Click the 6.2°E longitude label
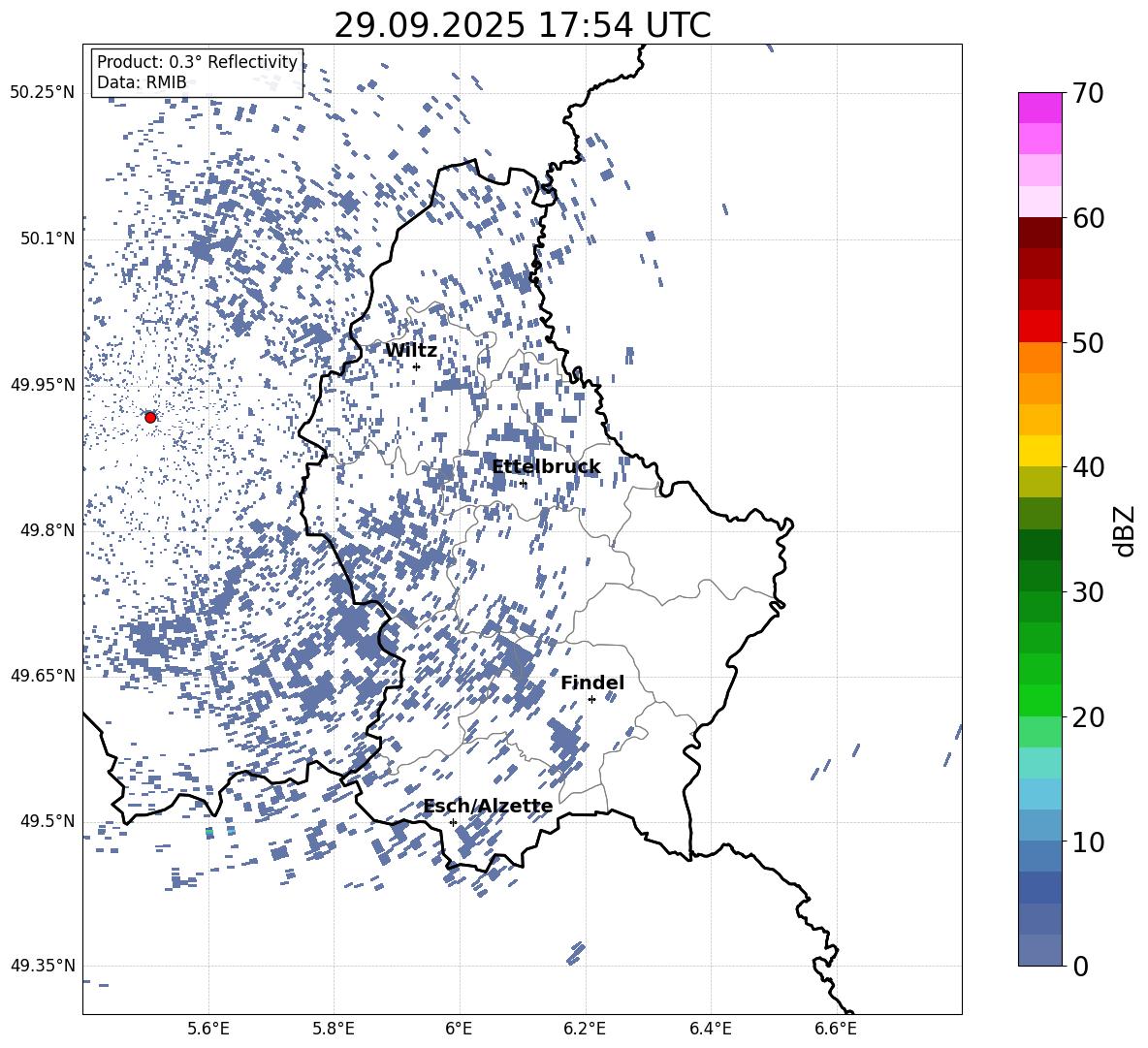The height and width of the screenshot is (1048, 1148). point(585,1029)
